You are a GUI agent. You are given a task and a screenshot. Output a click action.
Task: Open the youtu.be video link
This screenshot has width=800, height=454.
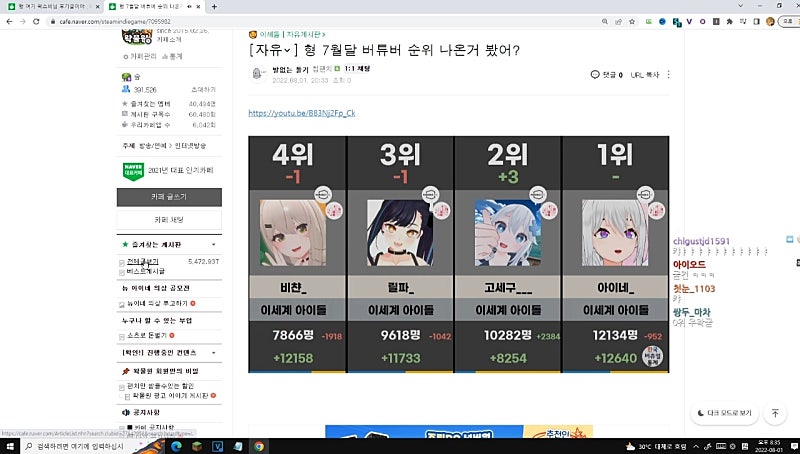(302, 113)
